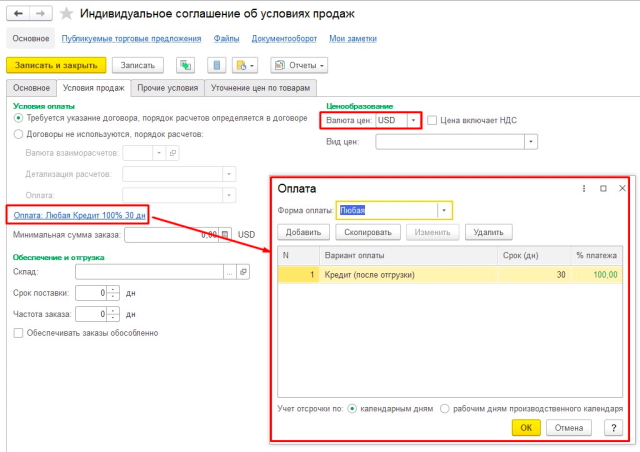Screen dimensions: 640x452
Task: Click the forward navigation arrow
Action: click(x=38, y=14)
